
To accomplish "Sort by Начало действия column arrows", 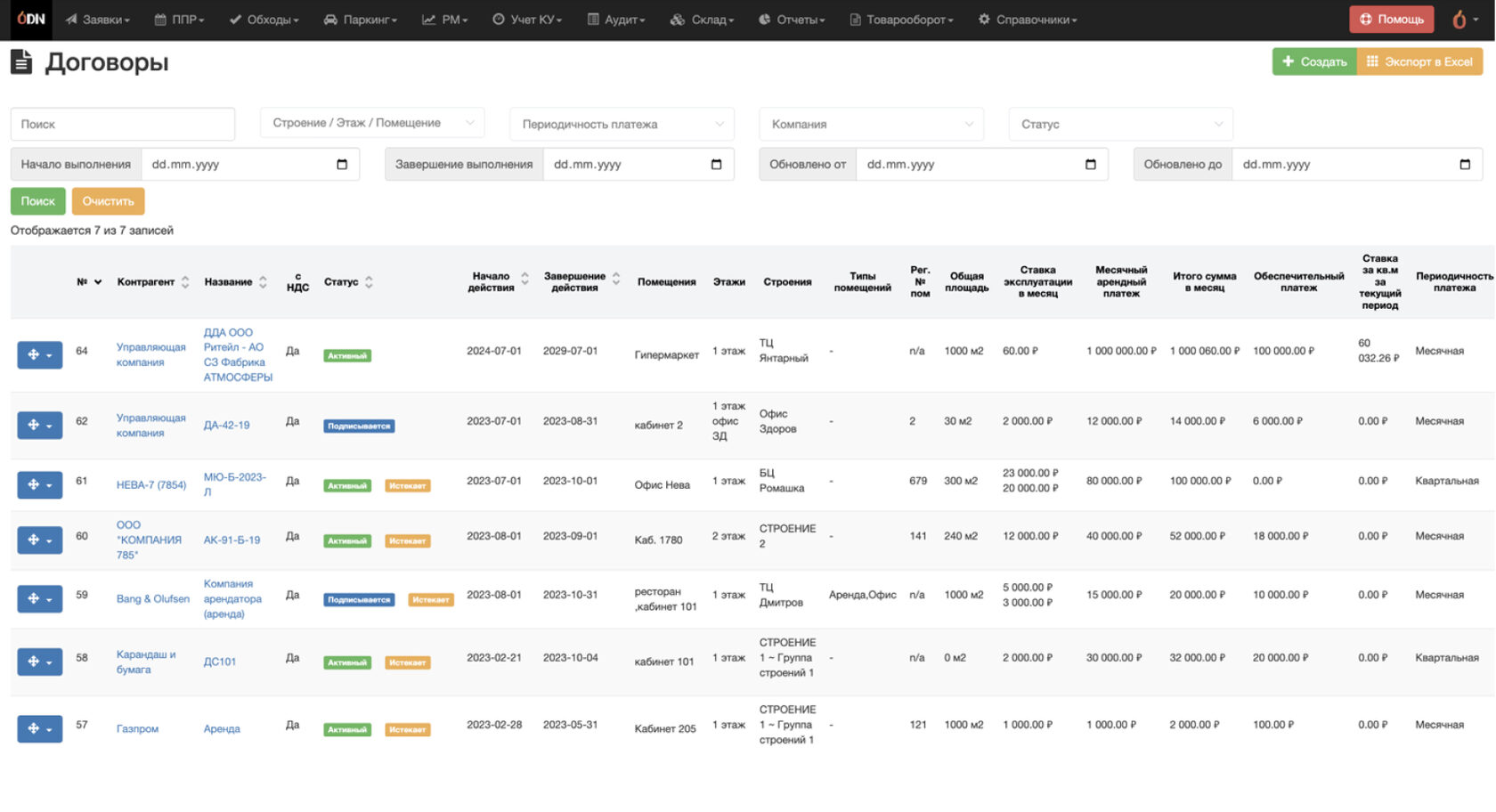I will coord(524,279).
